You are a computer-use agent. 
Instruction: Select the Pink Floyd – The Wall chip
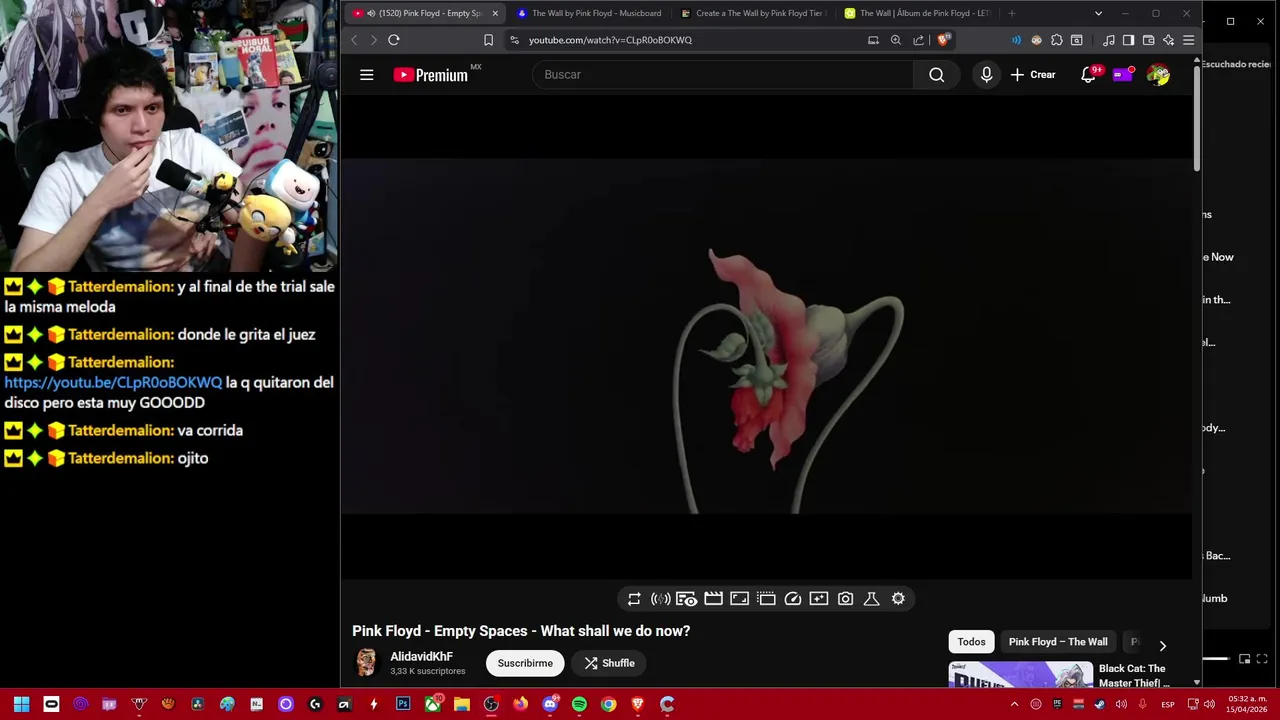tap(1058, 642)
